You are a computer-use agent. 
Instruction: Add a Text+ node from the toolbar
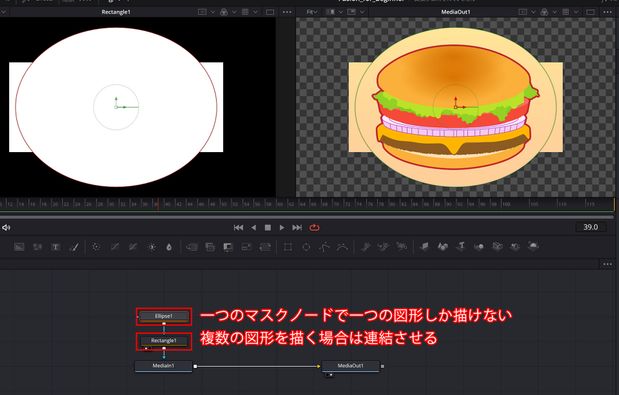56,247
